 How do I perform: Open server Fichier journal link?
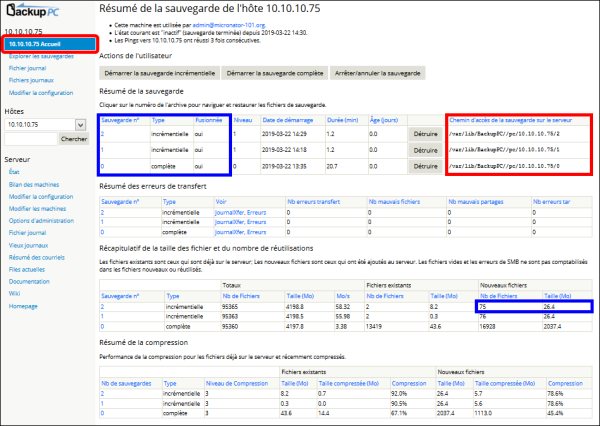tap(28, 233)
